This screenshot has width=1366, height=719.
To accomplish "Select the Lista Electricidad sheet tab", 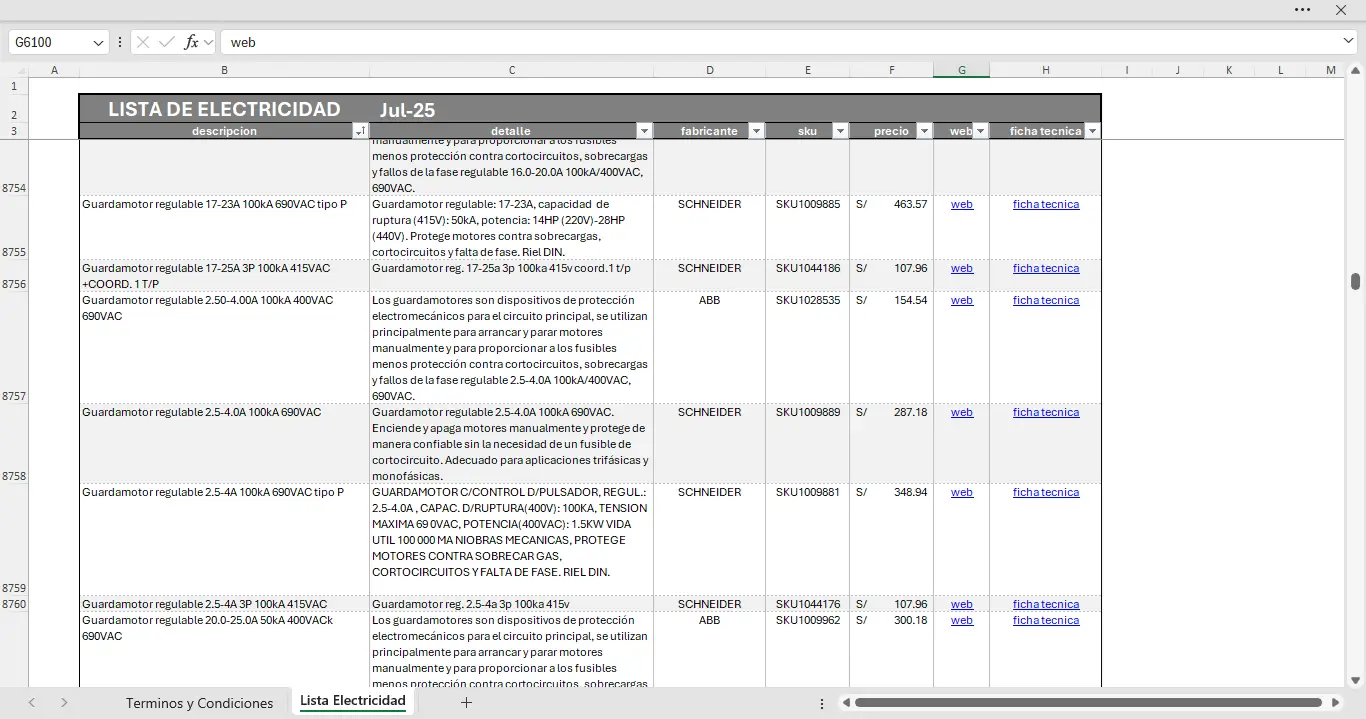I will (x=352, y=701).
